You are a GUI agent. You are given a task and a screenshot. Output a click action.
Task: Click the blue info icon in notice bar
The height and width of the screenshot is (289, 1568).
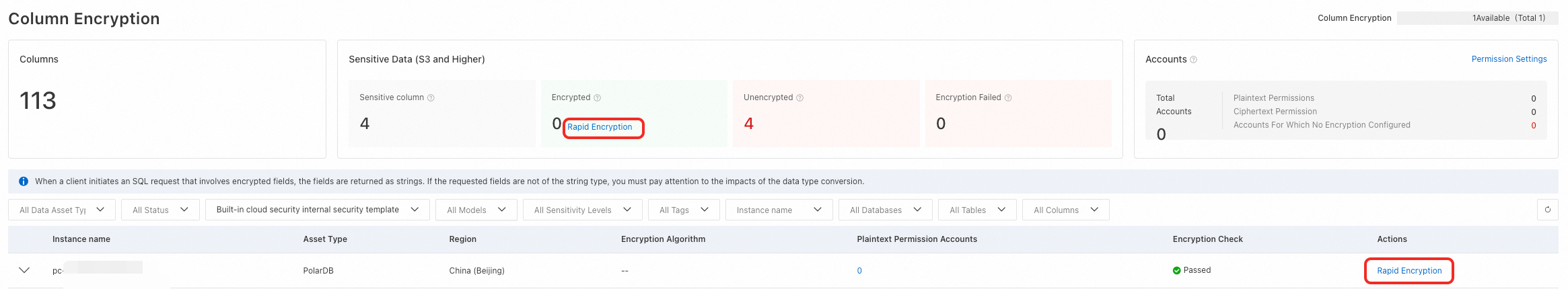pos(24,181)
